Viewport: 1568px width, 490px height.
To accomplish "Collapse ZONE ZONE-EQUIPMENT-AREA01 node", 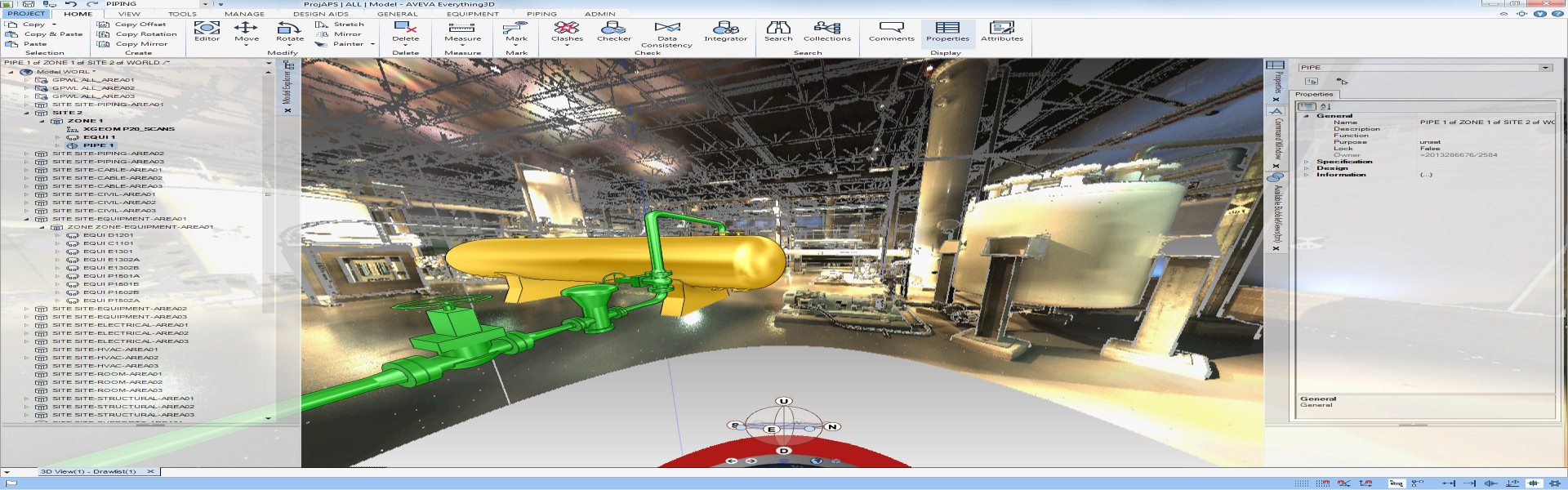I will [x=42, y=227].
